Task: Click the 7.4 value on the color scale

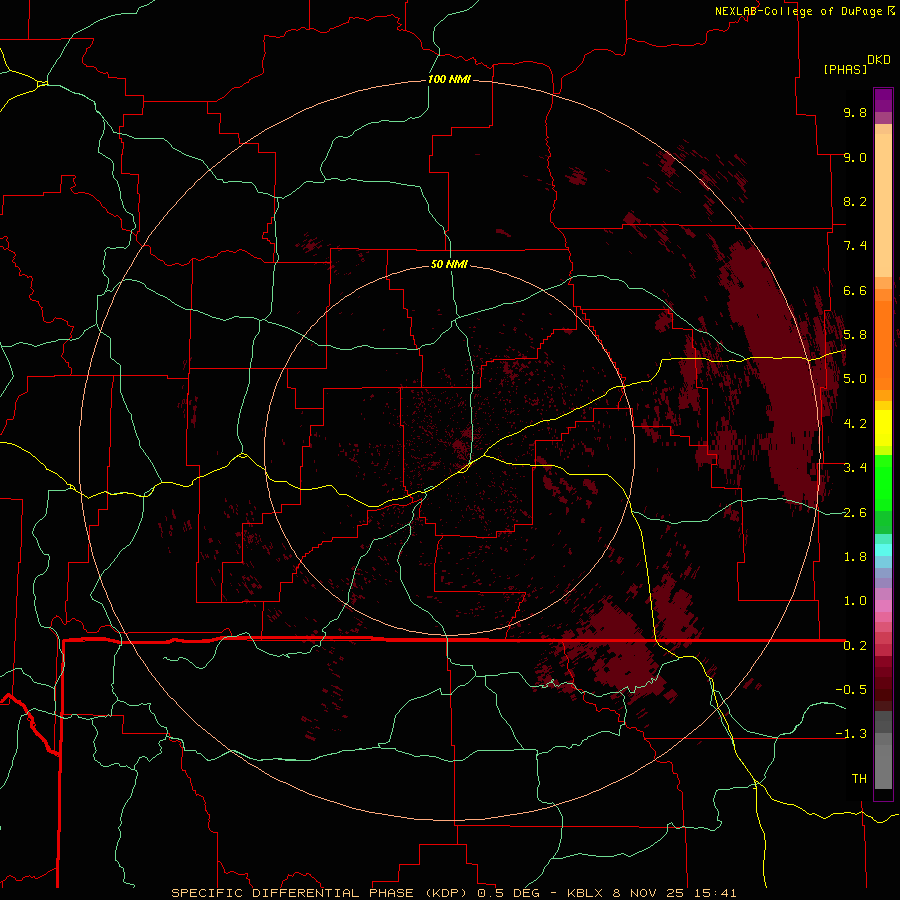Action: [855, 246]
